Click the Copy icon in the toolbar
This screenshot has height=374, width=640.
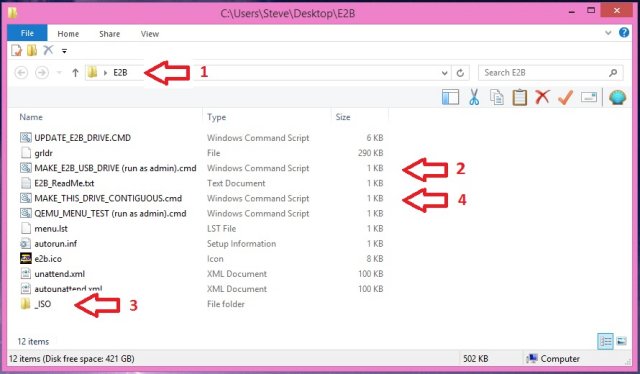tap(497, 98)
